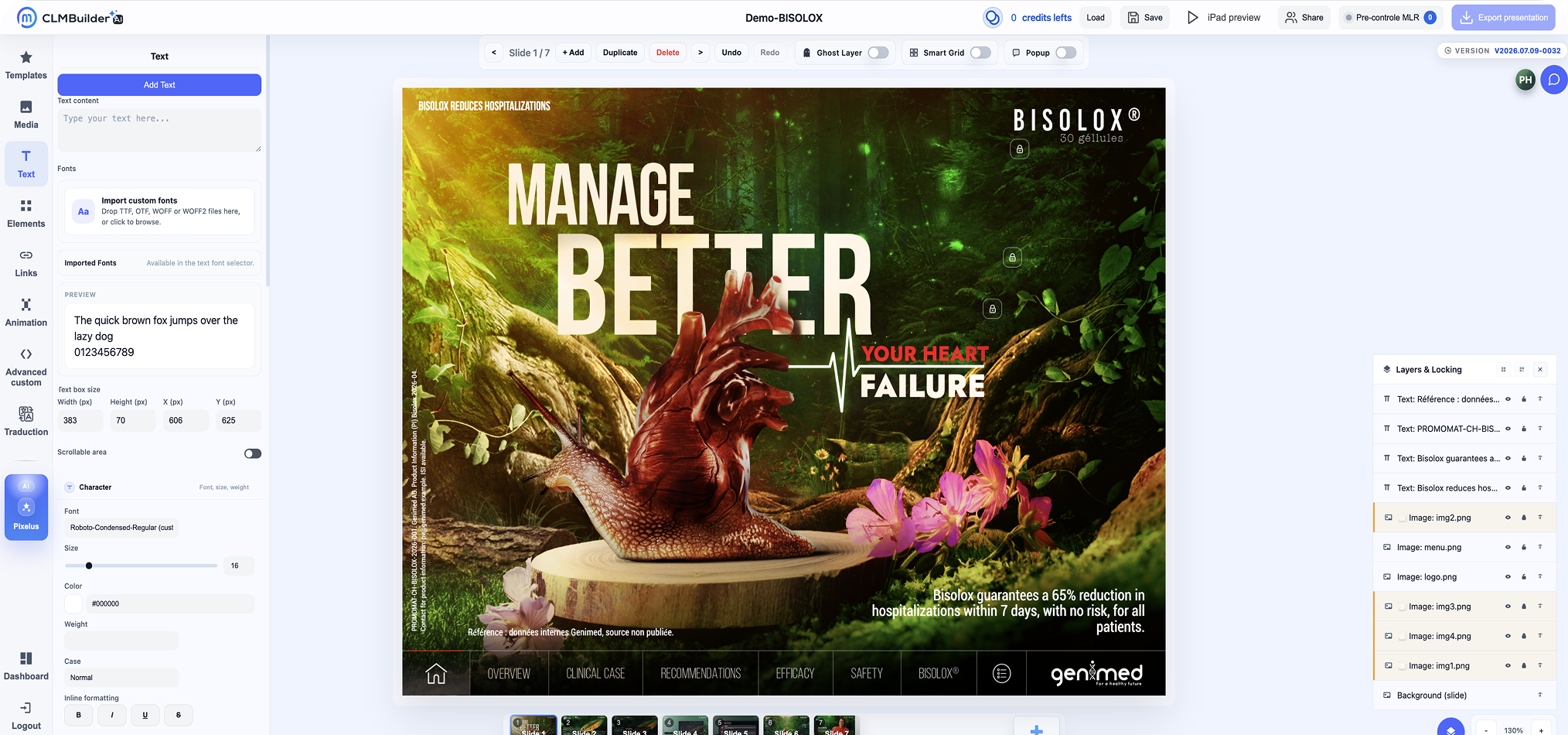The height and width of the screenshot is (735, 1568).
Task: Open the Templates panel star icon
Action: pos(26,57)
